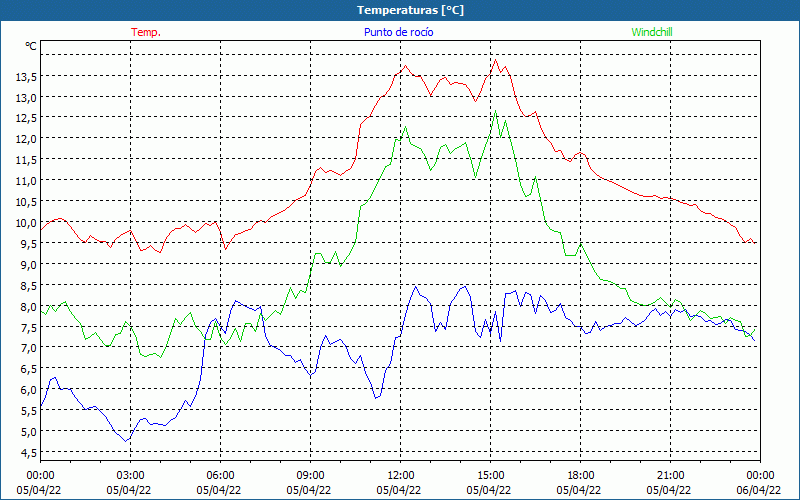Click the "5,5" y-axis value

click(29, 411)
